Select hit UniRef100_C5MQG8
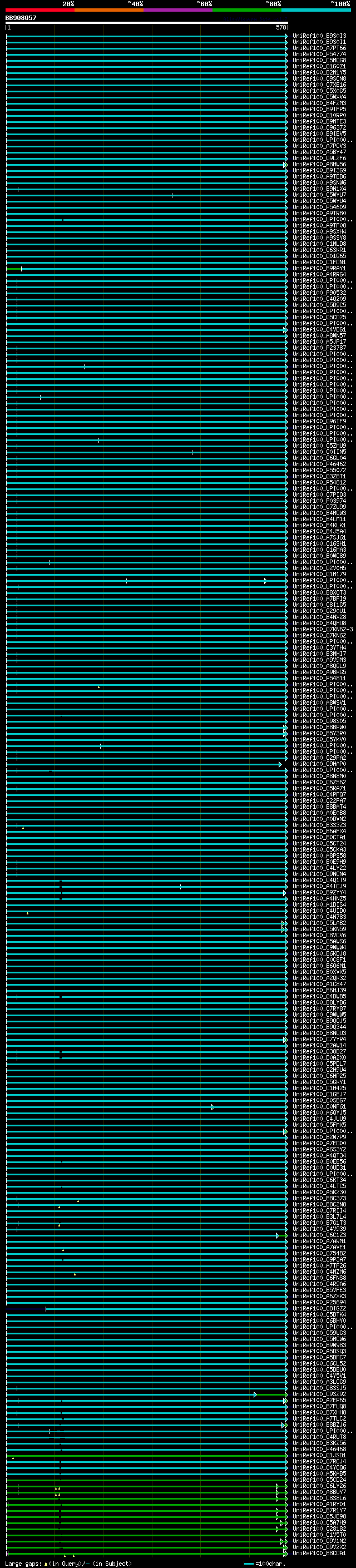The height and width of the screenshot is (1568, 356). (319, 60)
